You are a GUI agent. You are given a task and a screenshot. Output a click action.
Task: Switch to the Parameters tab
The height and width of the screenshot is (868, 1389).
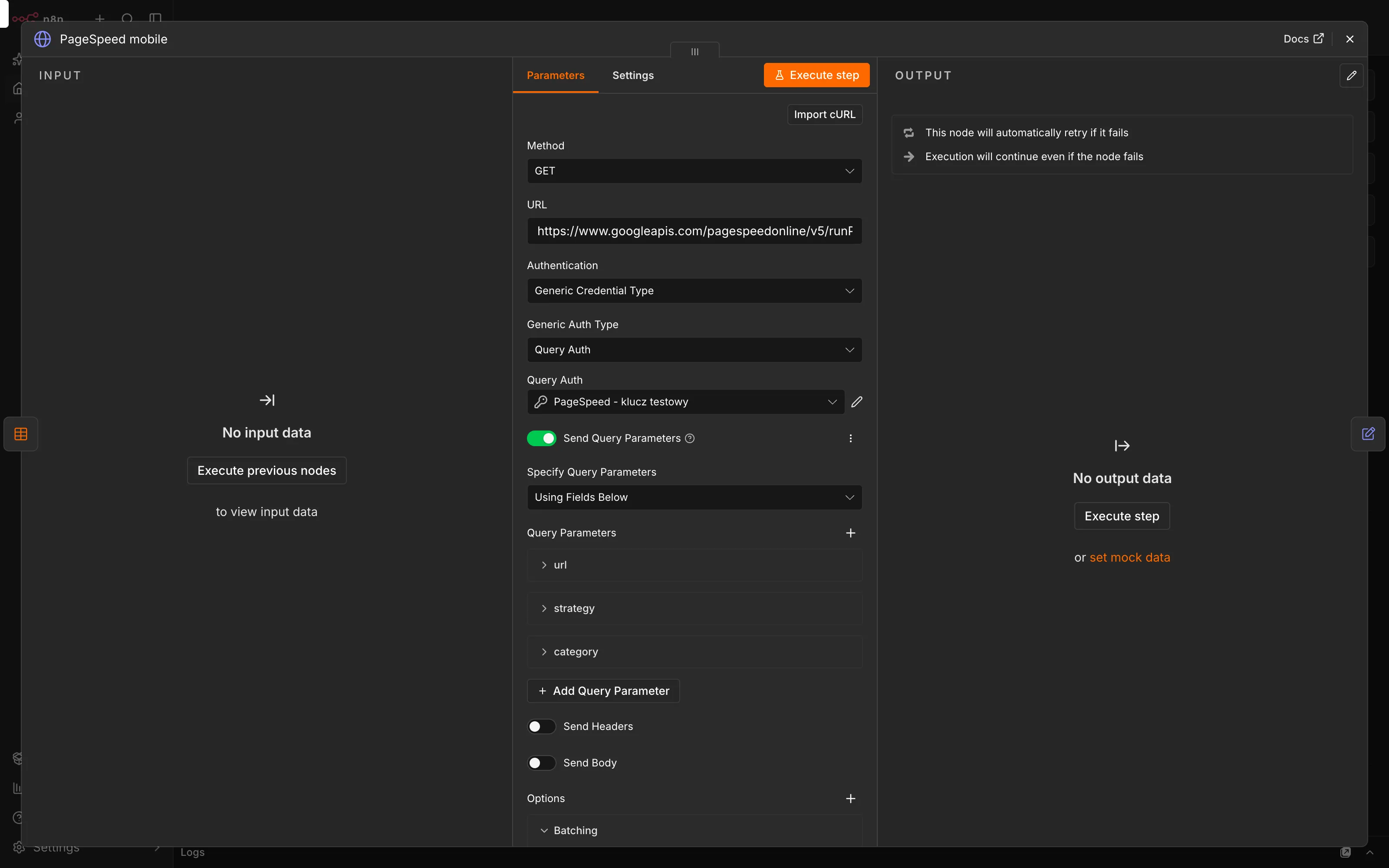pos(556,76)
